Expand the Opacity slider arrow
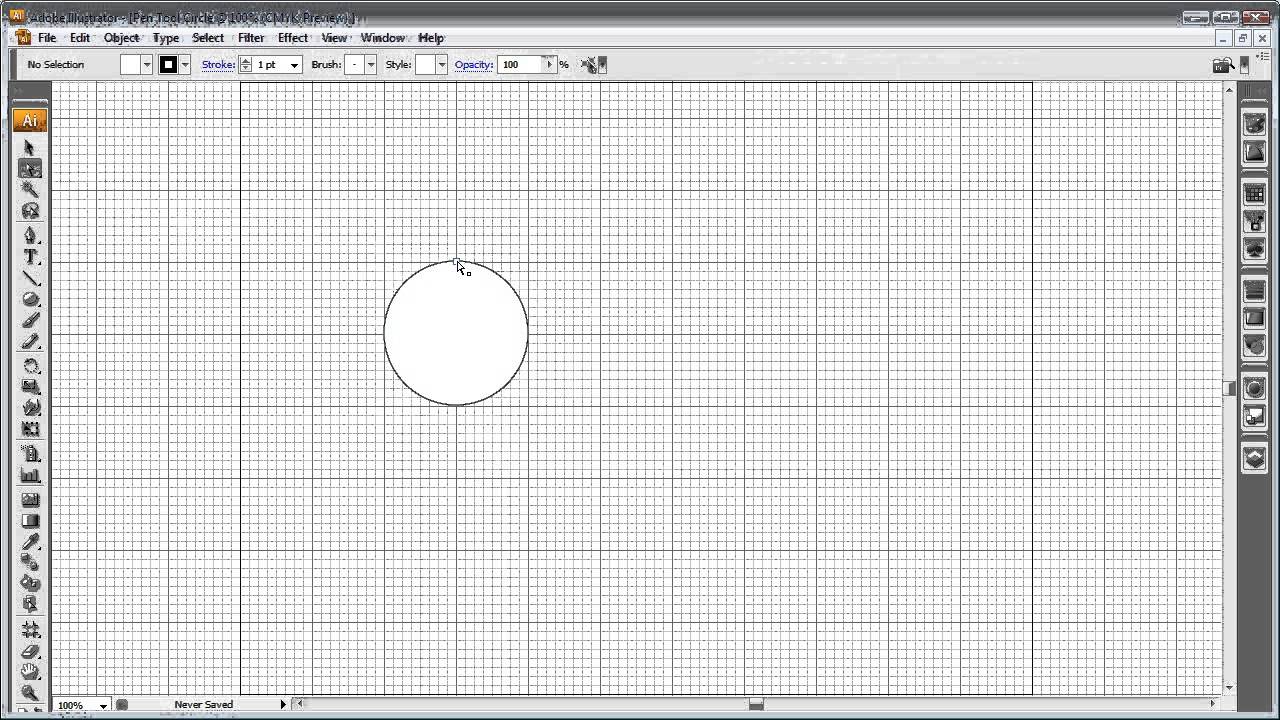This screenshot has width=1280, height=720. (549, 65)
